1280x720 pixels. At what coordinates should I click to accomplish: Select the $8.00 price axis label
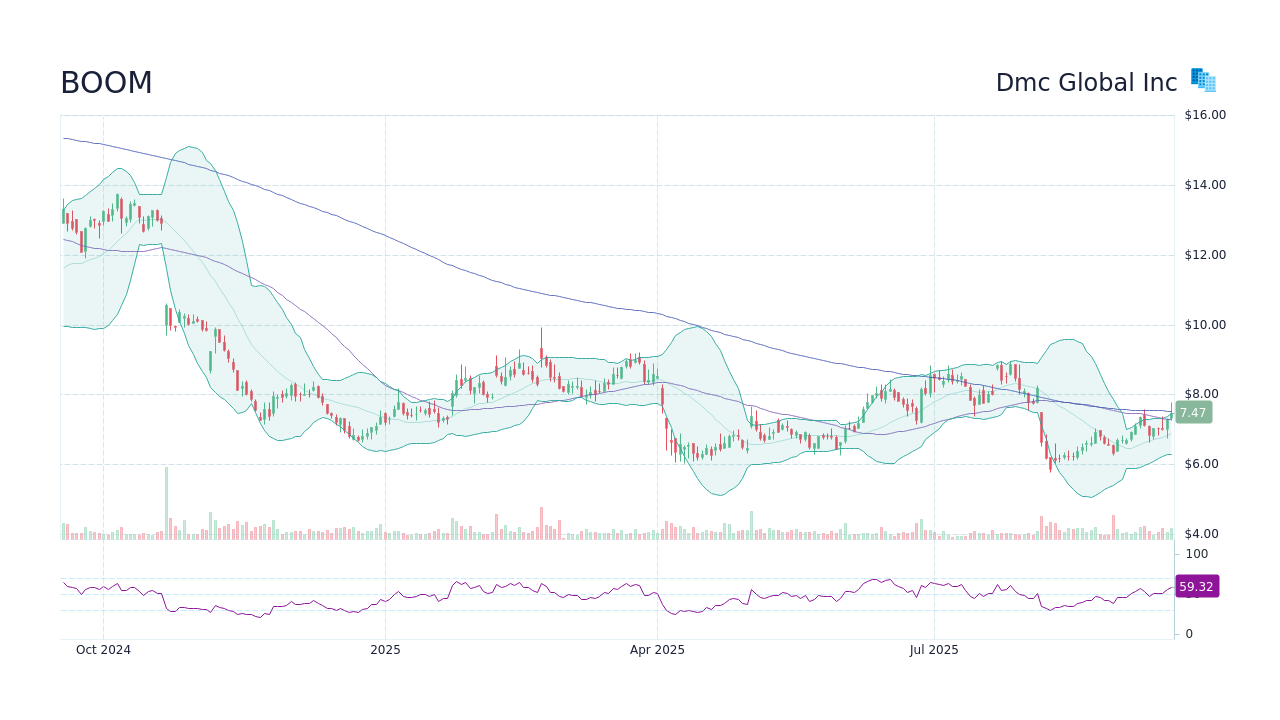pyautogui.click(x=1201, y=394)
